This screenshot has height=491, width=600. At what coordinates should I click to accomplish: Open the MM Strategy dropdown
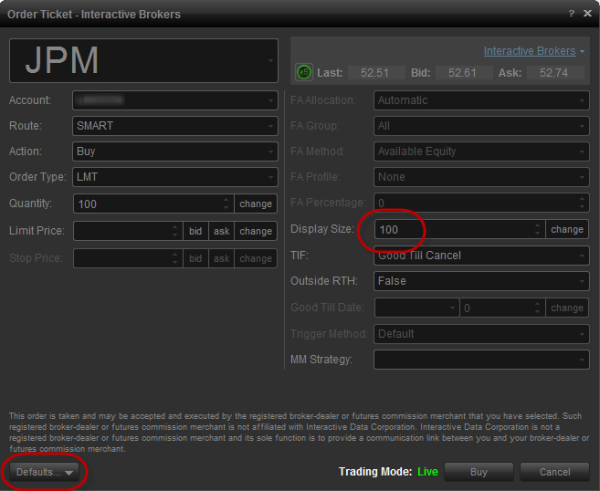(481, 360)
